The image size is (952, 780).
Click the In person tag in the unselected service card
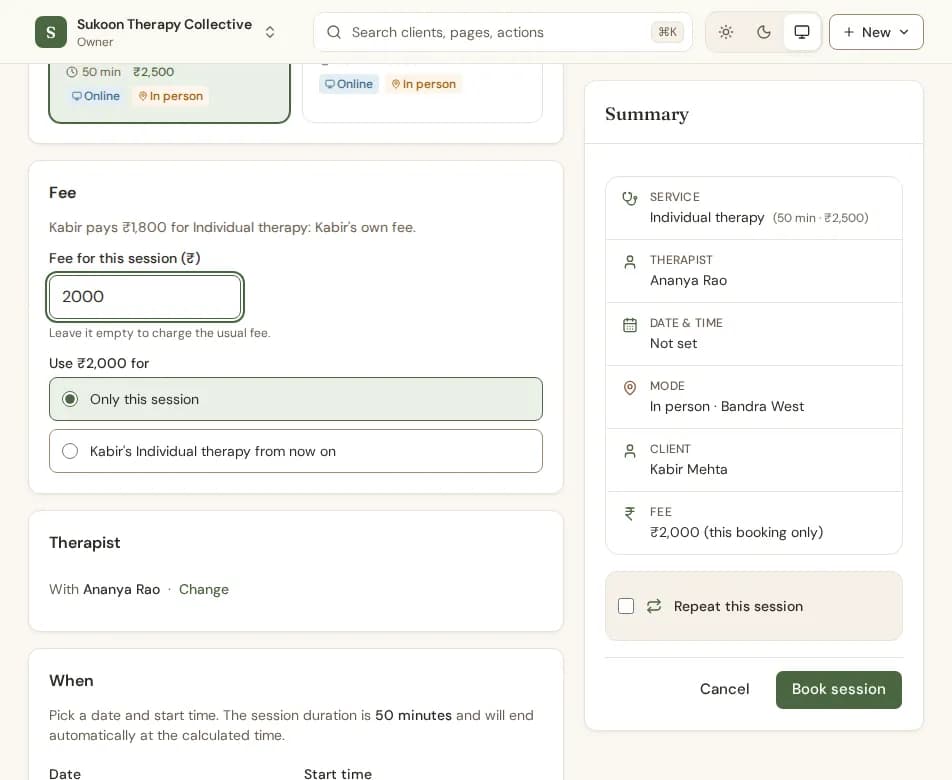[424, 84]
